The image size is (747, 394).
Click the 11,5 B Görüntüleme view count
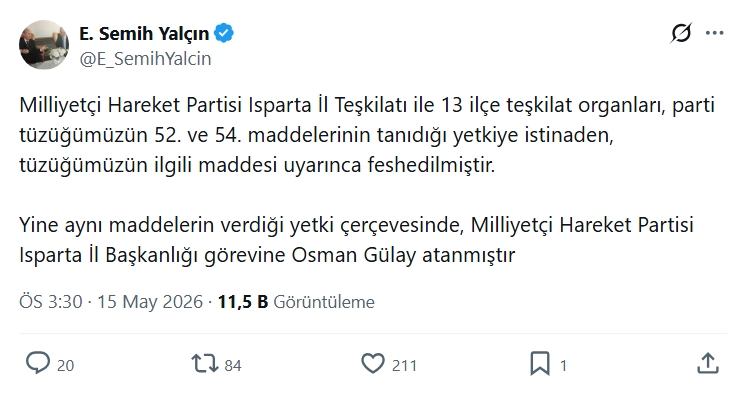pyautogui.click(x=296, y=302)
